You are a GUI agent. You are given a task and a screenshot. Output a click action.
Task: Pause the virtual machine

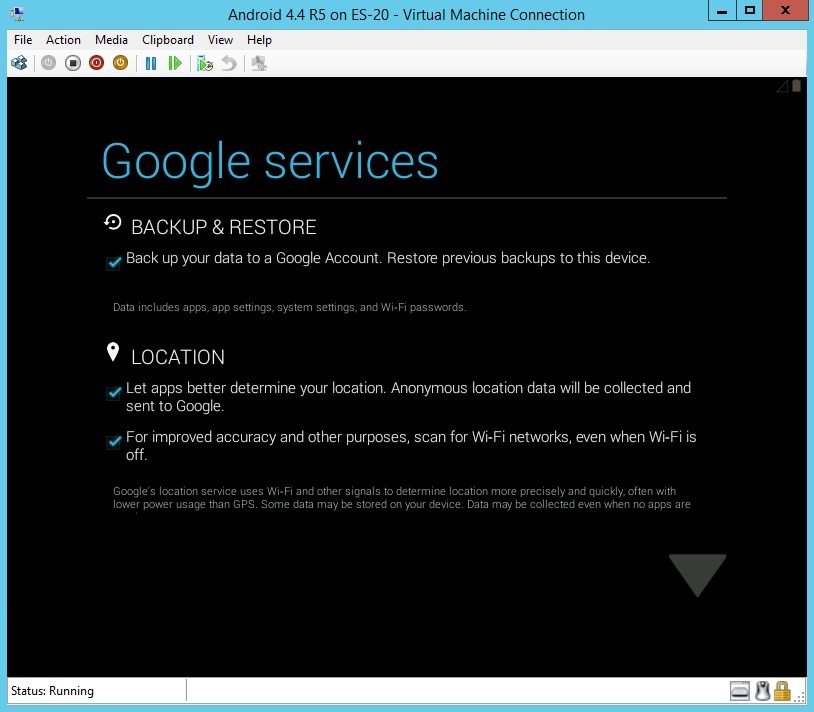[151, 63]
